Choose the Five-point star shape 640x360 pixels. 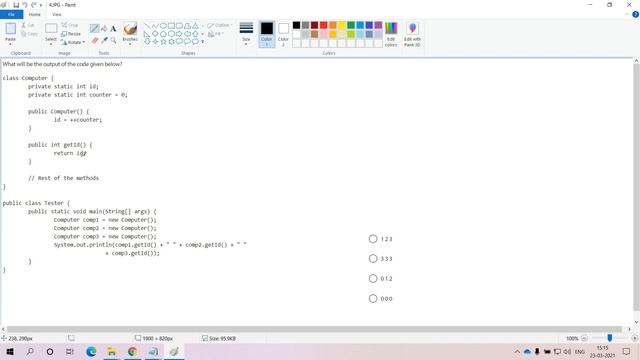163,41
